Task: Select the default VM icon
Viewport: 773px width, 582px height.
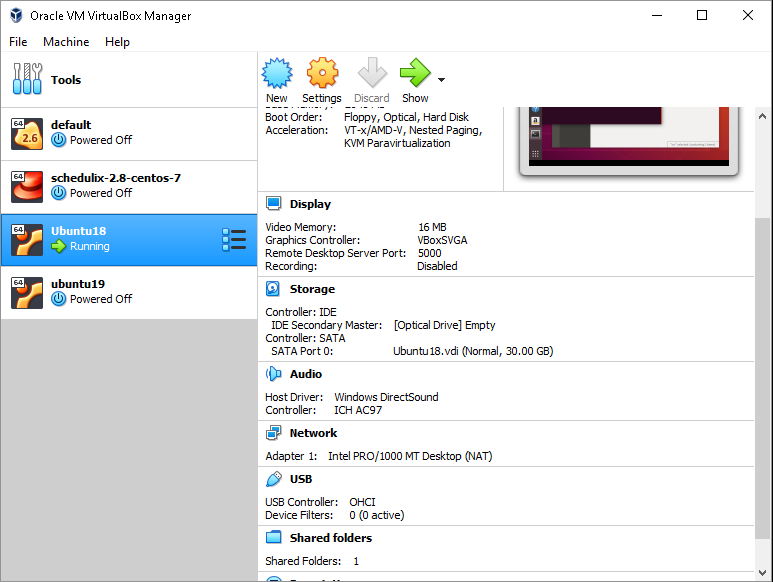Action: [27, 134]
